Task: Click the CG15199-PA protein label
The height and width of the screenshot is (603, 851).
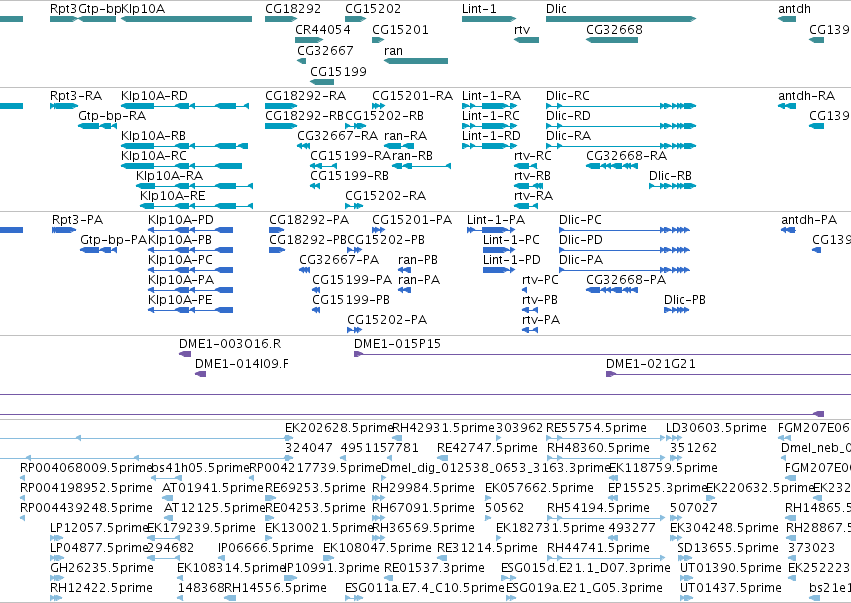Action: 352,280
